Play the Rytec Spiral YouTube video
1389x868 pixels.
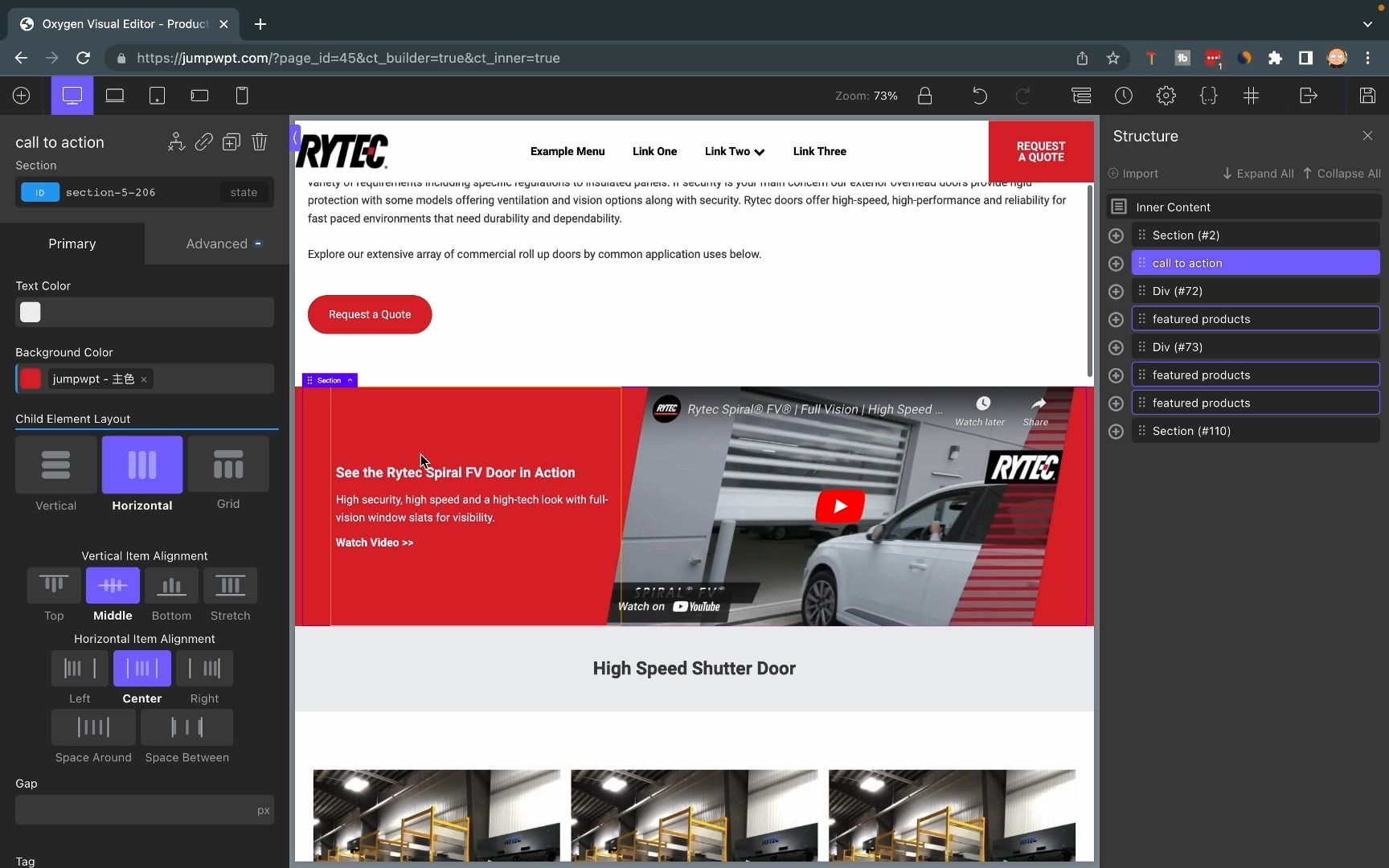[x=841, y=506]
